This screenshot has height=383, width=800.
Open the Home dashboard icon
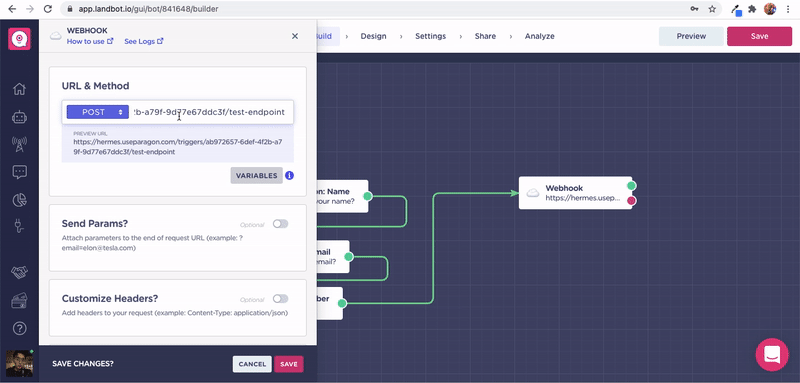(x=19, y=89)
